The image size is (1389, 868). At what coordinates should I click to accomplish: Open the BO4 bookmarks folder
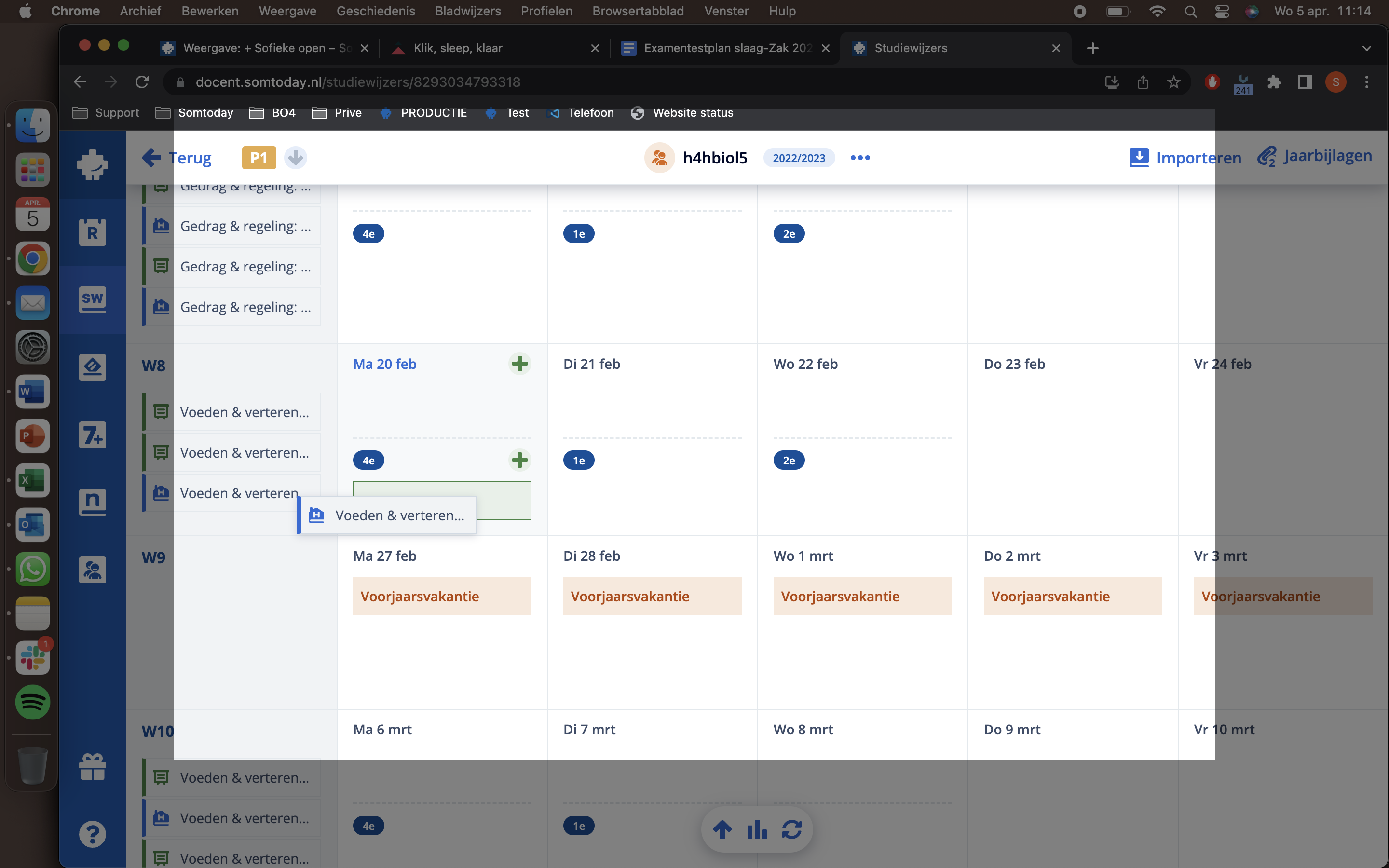click(x=272, y=112)
